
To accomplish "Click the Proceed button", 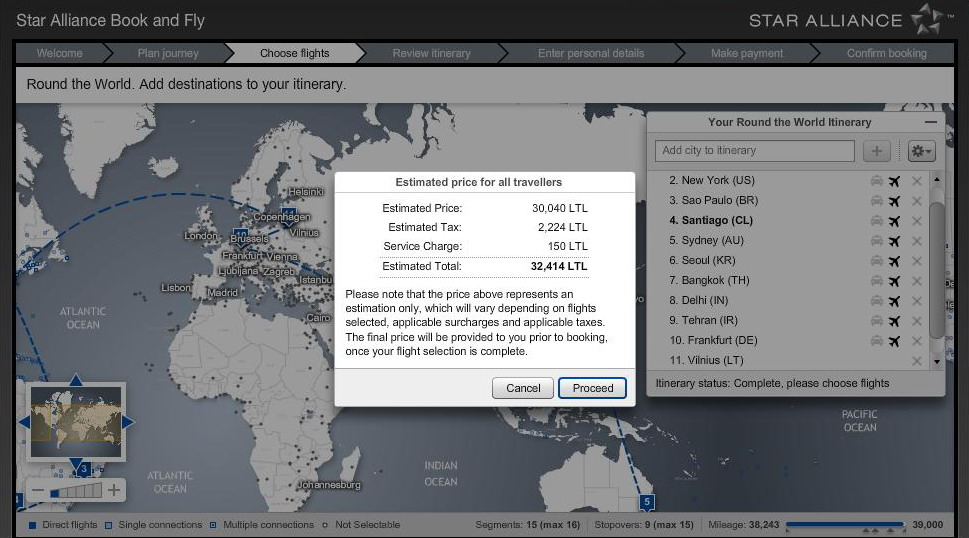I will 592,388.
